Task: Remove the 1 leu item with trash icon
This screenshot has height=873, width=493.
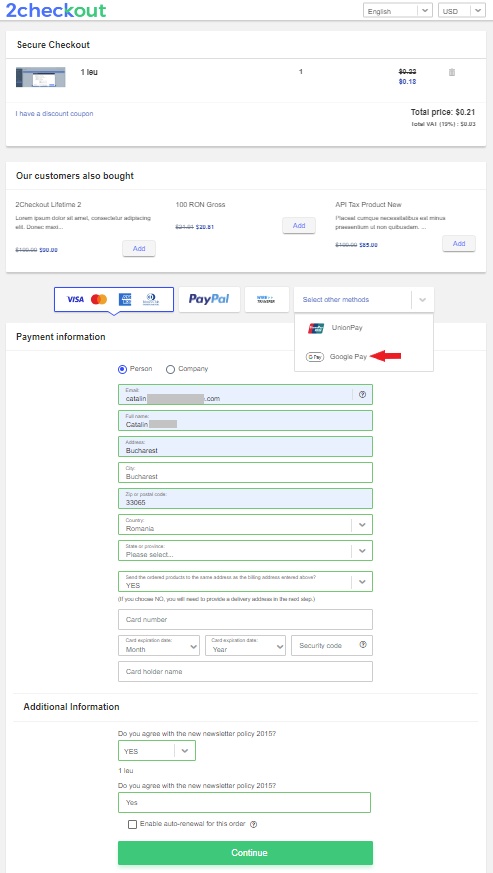Action: pyautogui.click(x=452, y=72)
